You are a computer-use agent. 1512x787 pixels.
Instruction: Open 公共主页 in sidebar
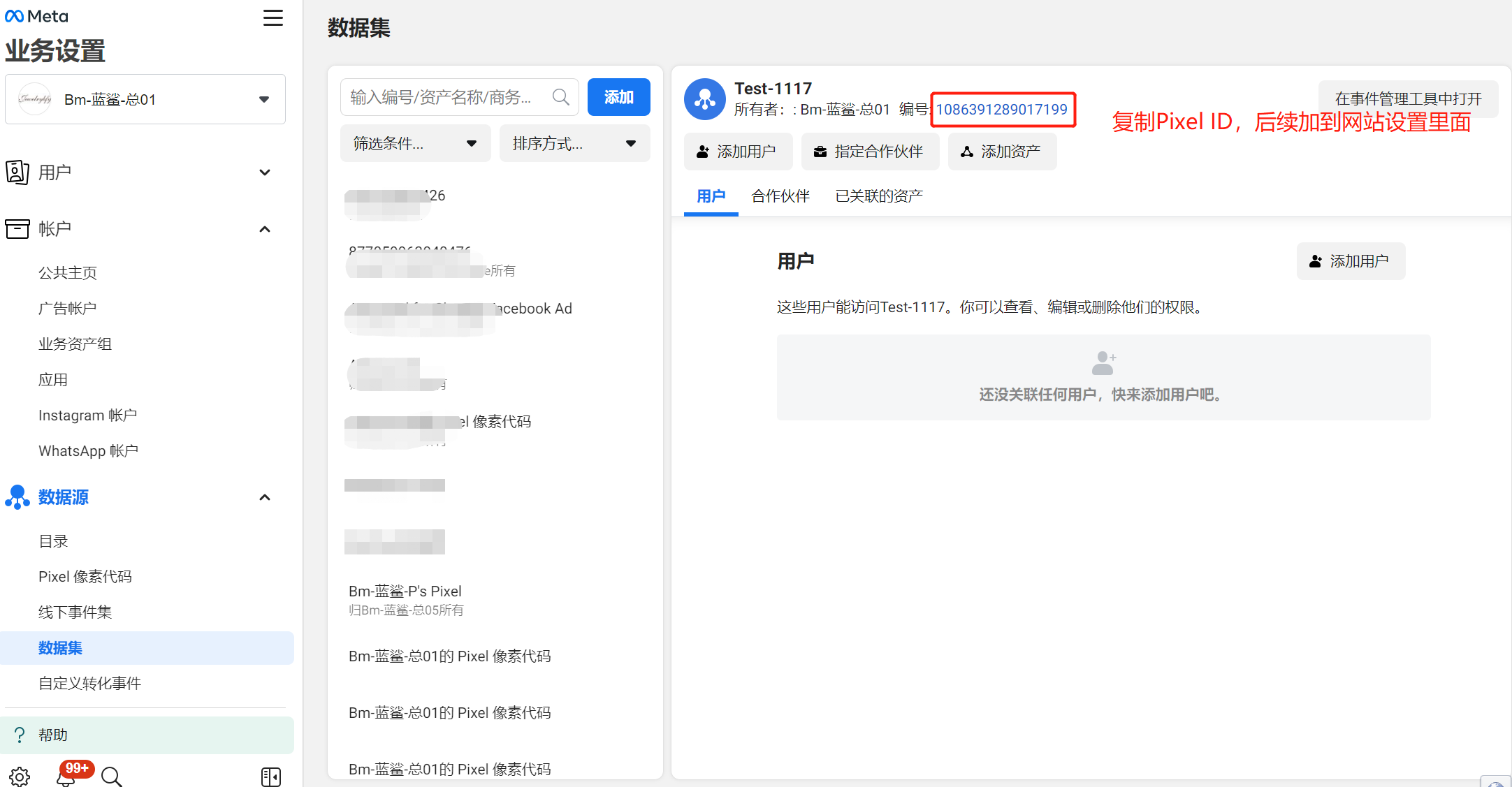point(68,272)
